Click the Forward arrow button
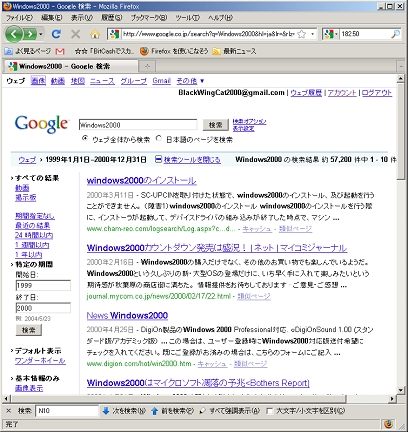The width and height of the screenshot is (408, 432). coord(30,34)
